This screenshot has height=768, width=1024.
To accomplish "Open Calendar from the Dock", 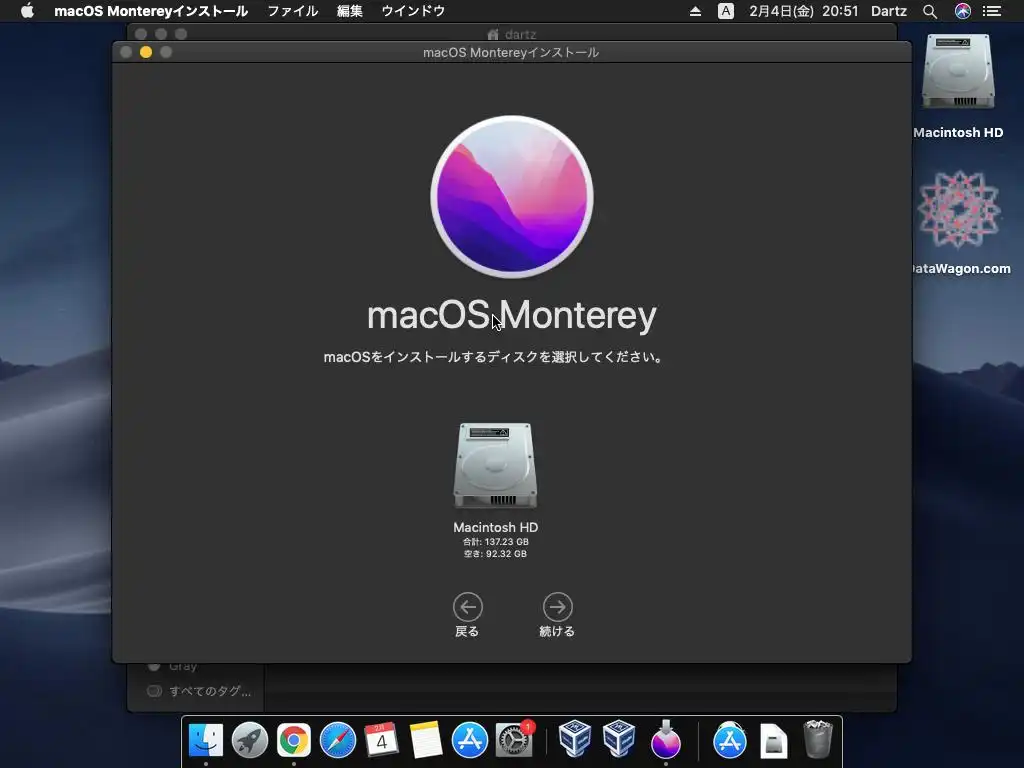I will [x=381, y=741].
